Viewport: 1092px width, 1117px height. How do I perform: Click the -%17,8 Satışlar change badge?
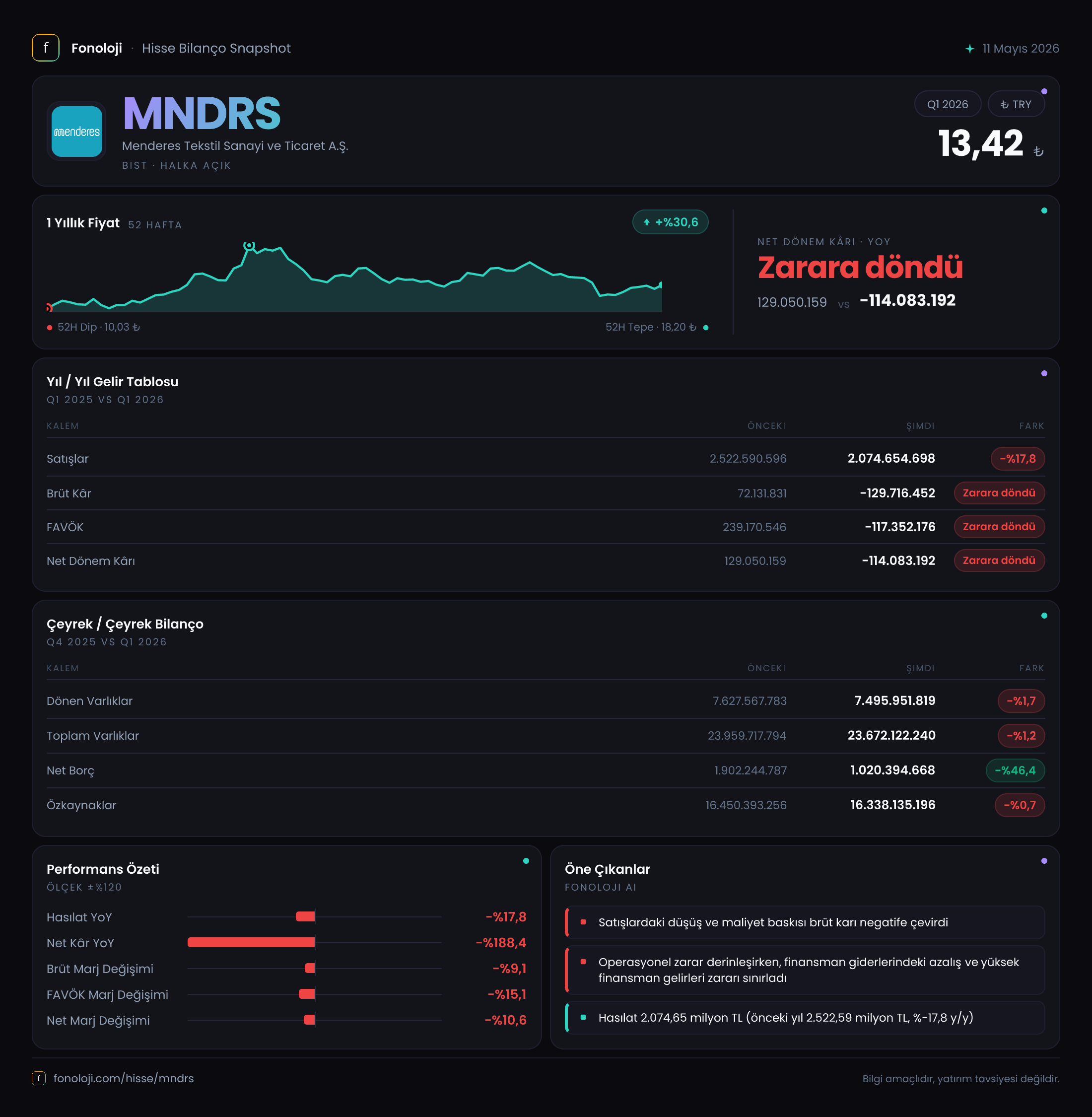pos(1018,458)
